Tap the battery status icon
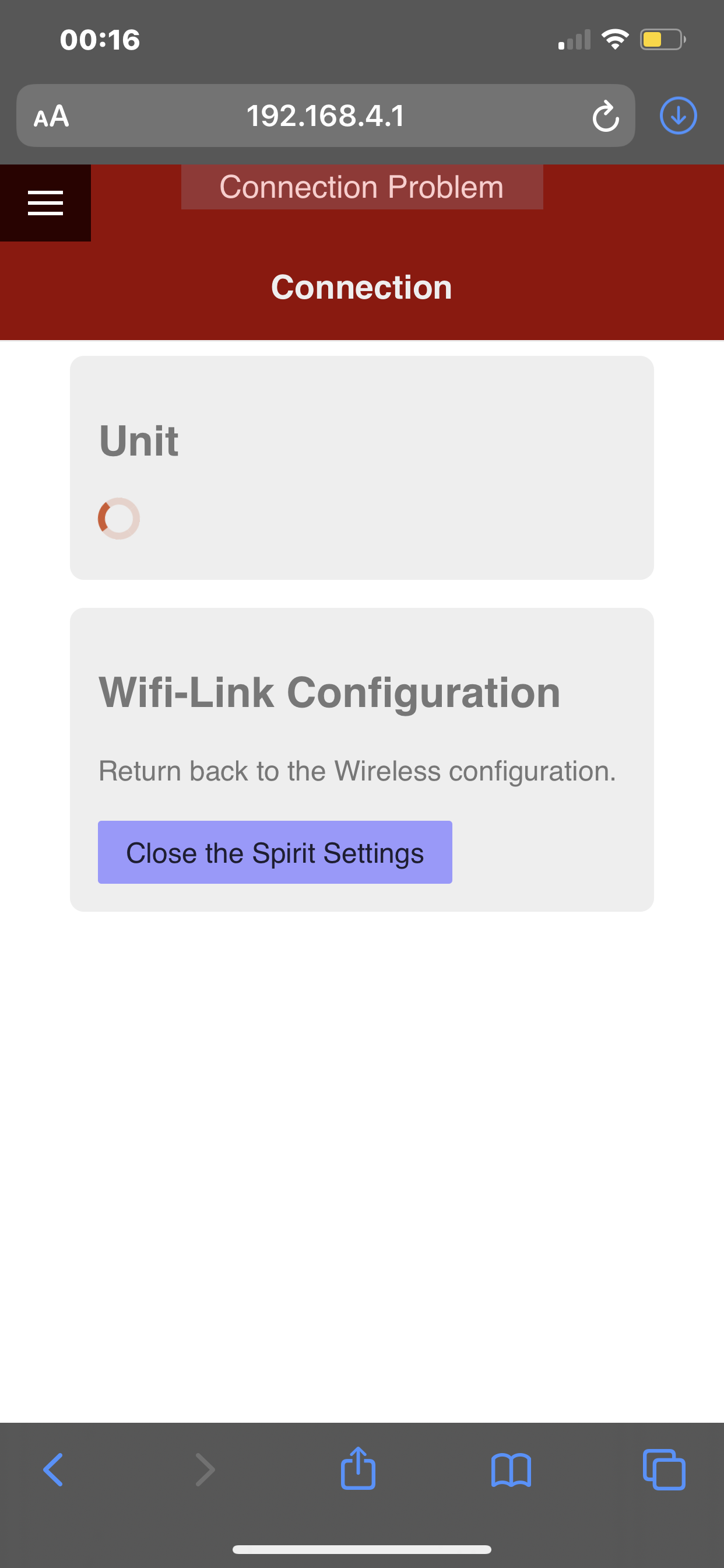 pyautogui.click(x=662, y=40)
